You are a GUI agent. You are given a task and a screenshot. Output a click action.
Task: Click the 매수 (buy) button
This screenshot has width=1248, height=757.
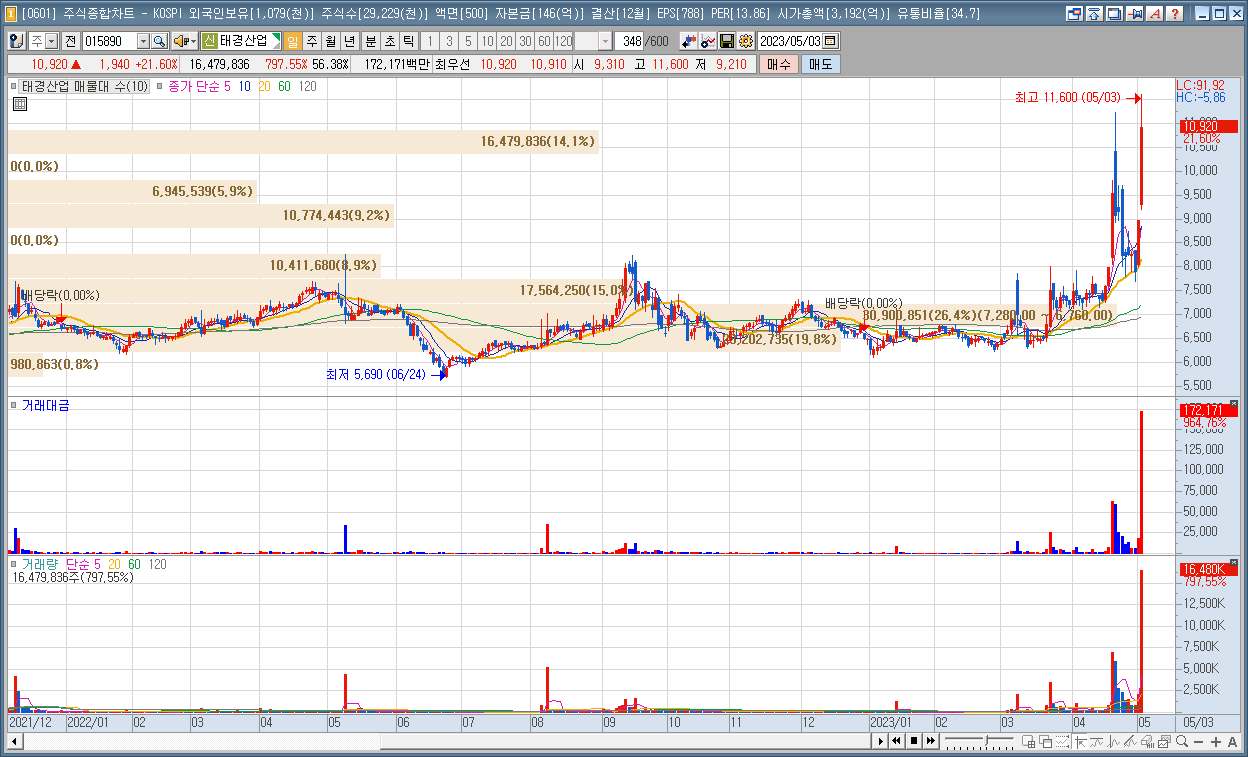[779, 64]
